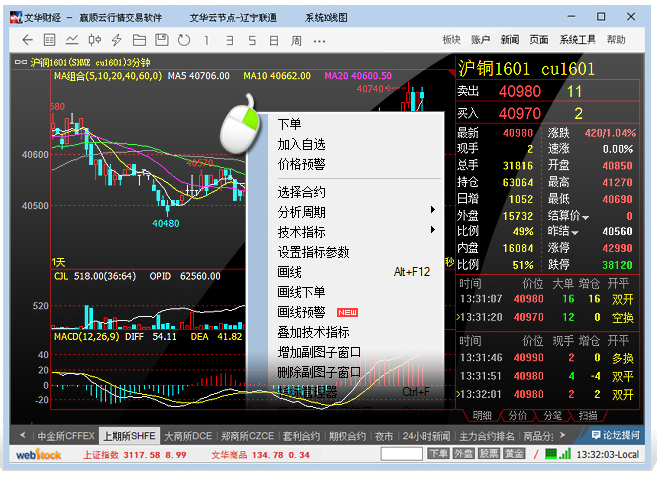657x482 pixels.
Task: Open the 结算价 dropdown arrow
Action: (588, 217)
